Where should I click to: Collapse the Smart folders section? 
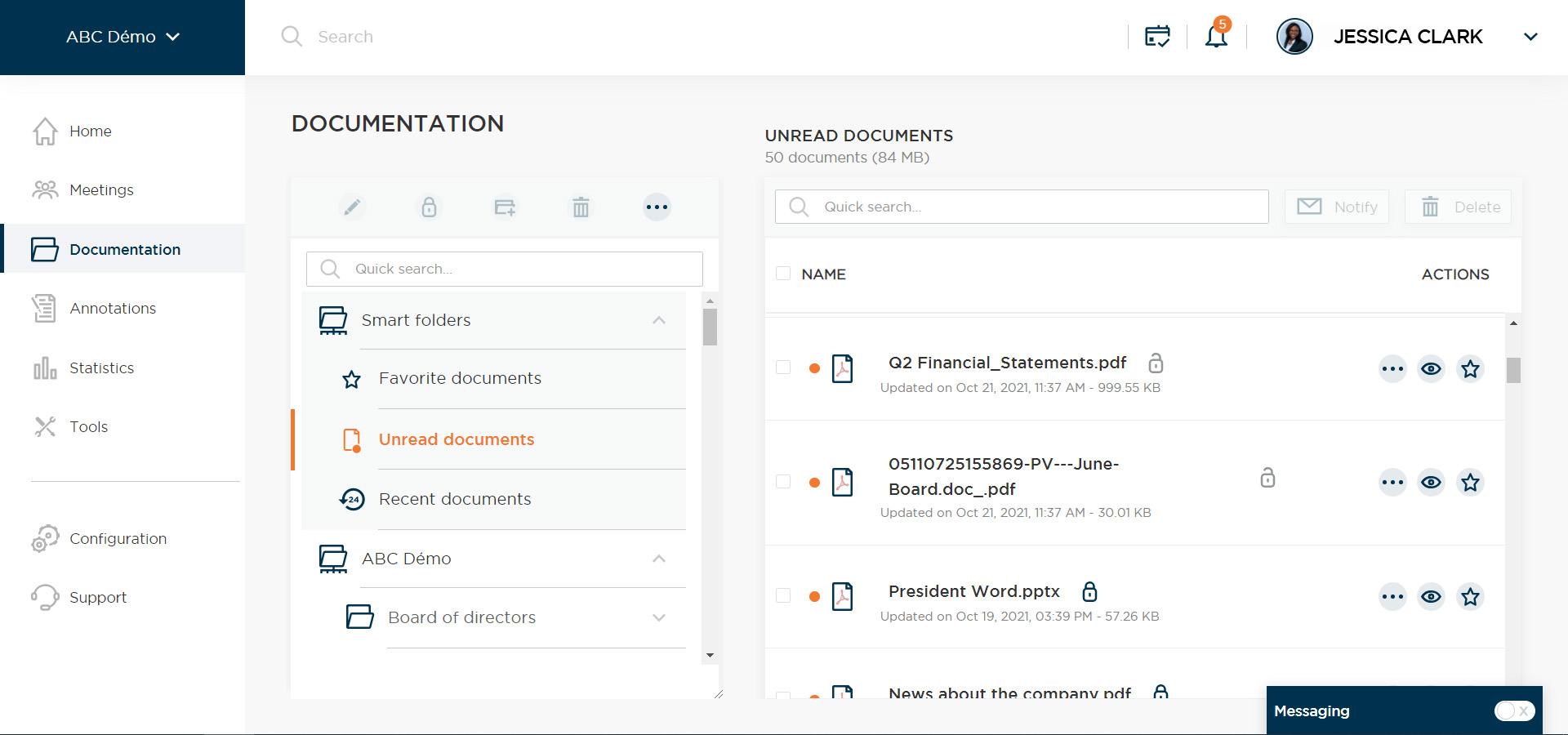[x=659, y=320]
